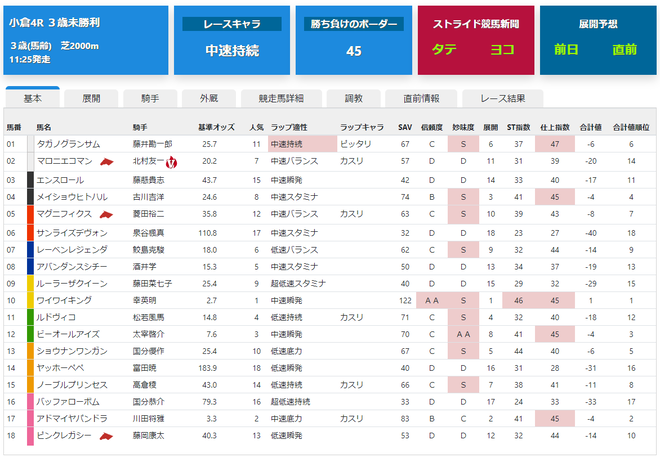Click タテ in ストライド競馬新聞 panel
The width and height of the screenshot is (660, 458).
(444, 50)
